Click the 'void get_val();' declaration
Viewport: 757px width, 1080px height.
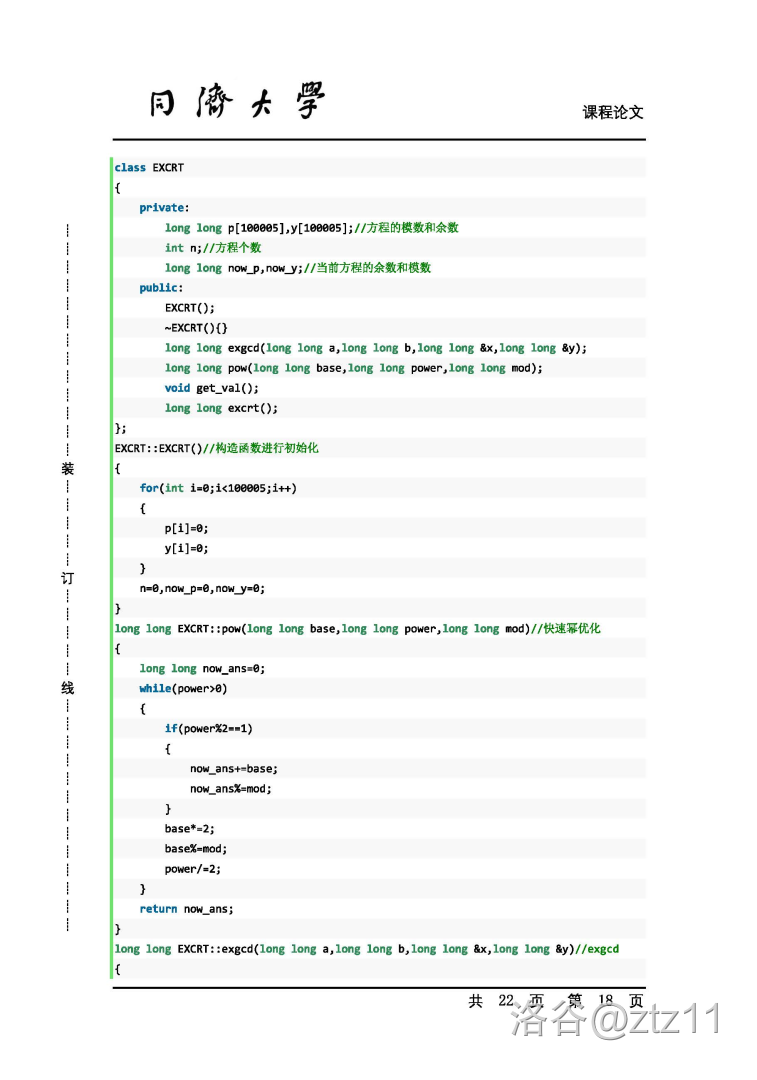[211, 388]
